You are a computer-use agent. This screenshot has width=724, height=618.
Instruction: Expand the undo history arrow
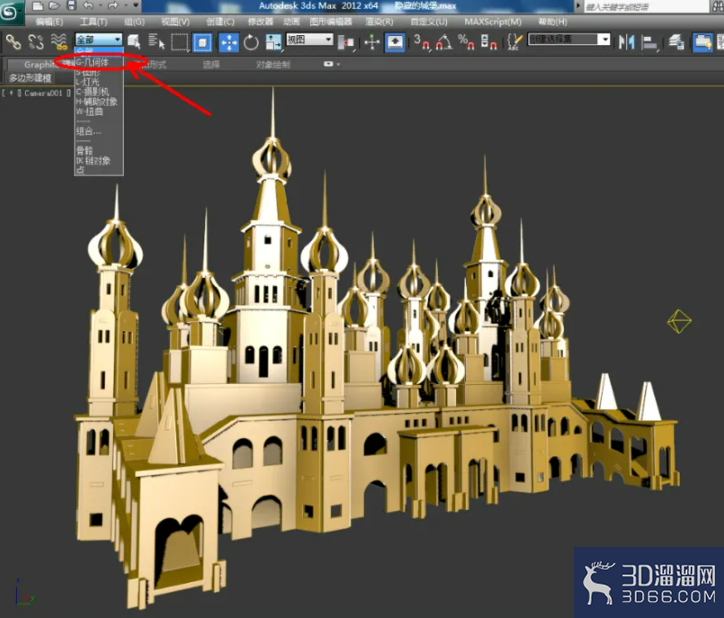(x=100, y=6)
